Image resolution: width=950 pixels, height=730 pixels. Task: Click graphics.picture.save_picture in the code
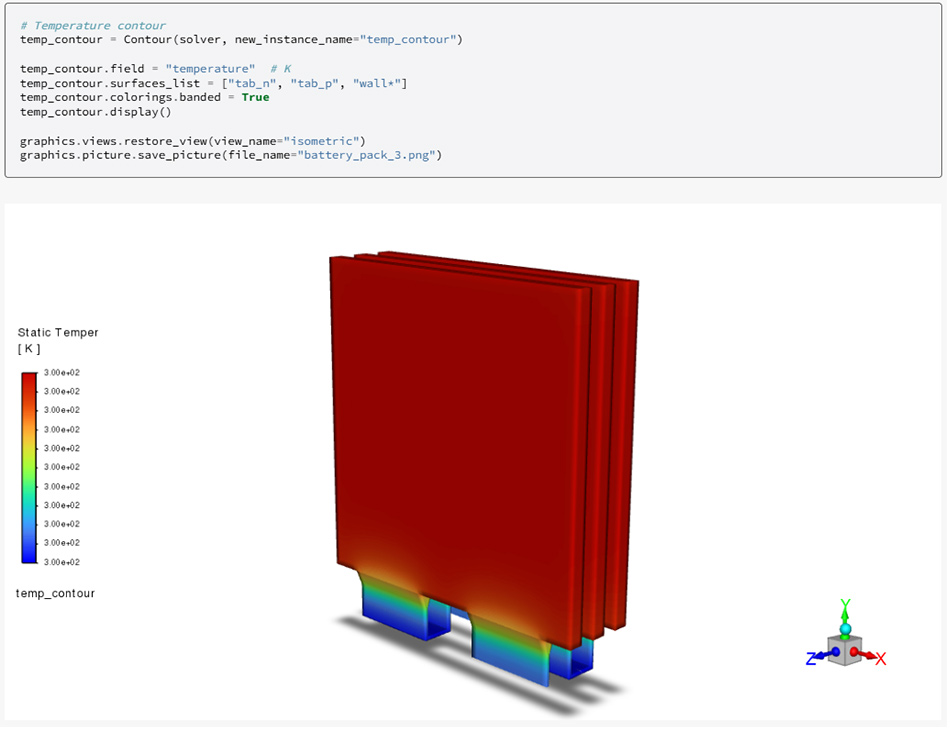(x=121, y=155)
